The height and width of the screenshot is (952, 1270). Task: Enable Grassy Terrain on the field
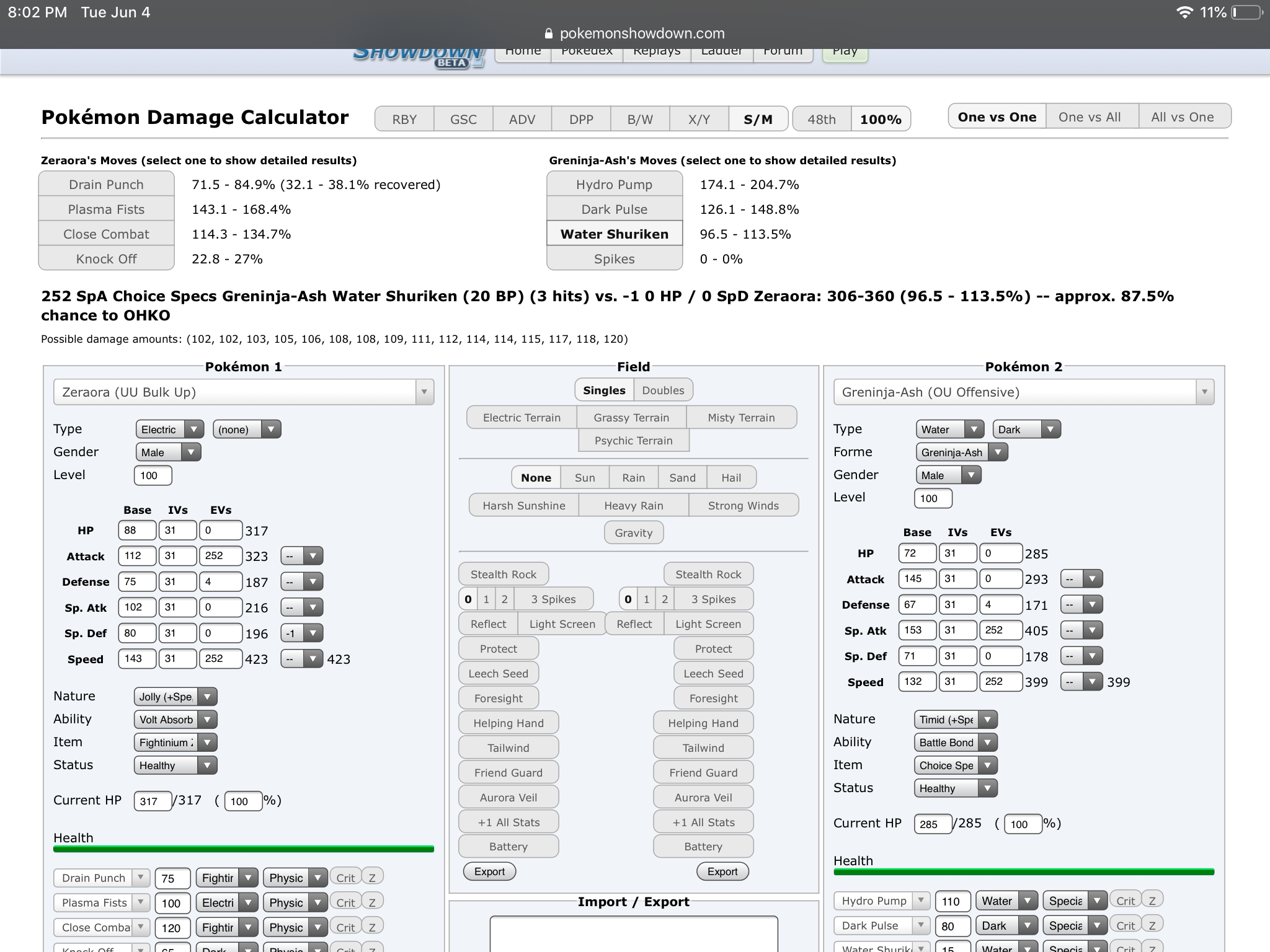[x=631, y=417]
